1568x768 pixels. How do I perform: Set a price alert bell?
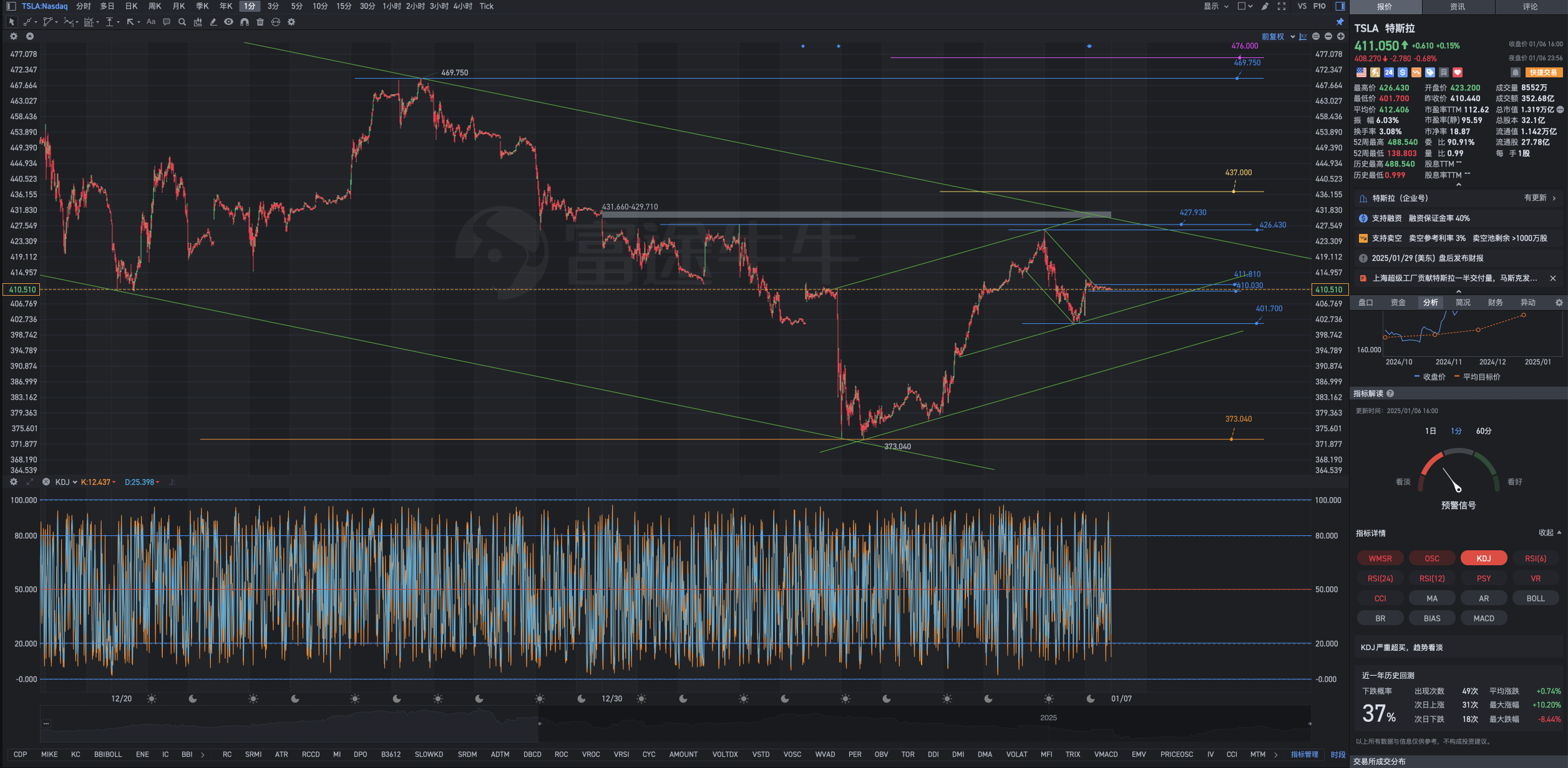pos(1515,72)
